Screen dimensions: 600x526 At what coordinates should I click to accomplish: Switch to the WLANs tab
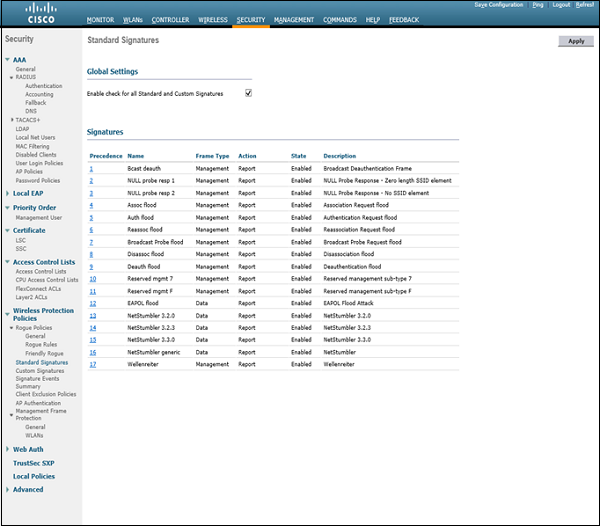coord(132,20)
